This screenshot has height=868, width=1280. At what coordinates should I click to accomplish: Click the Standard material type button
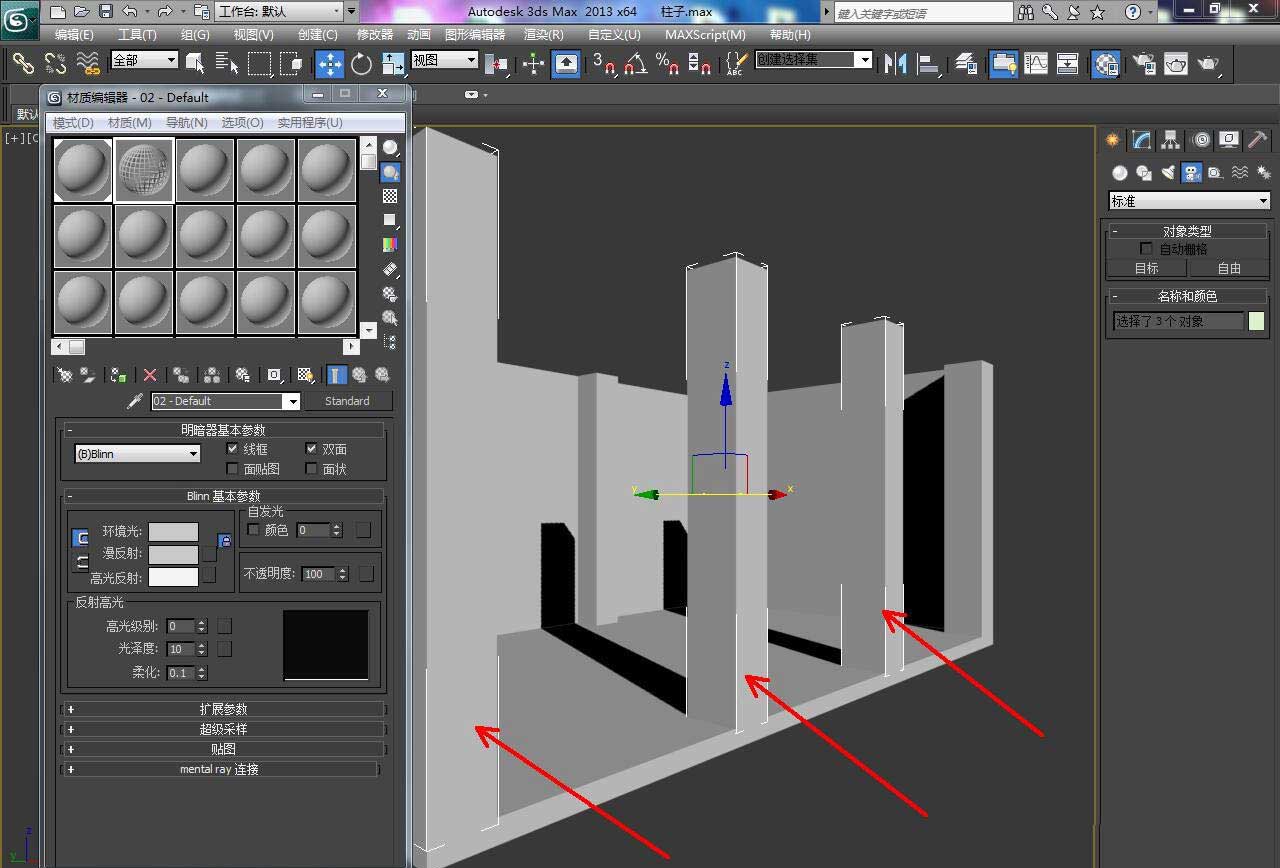(347, 401)
